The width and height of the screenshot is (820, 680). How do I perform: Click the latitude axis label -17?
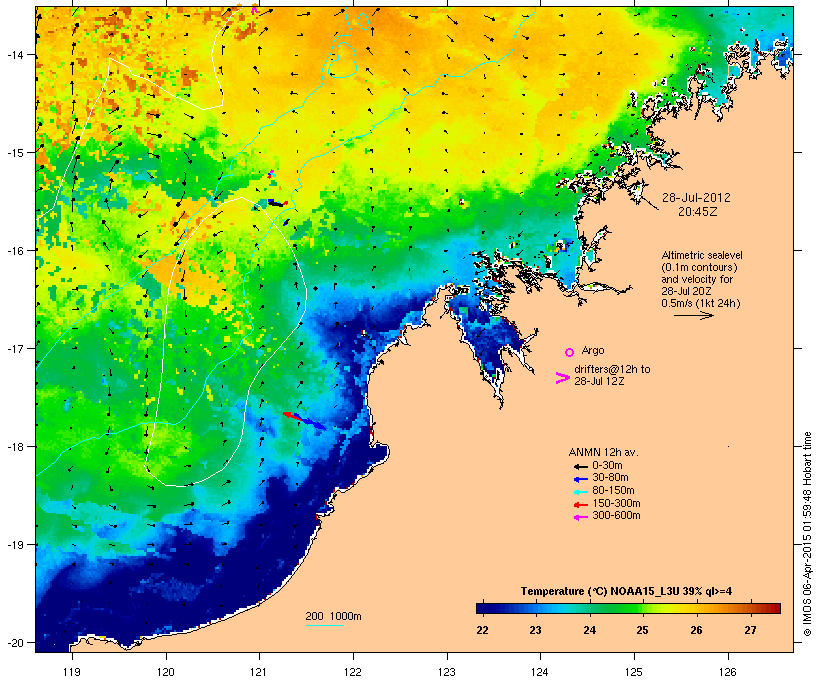pyautogui.click(x=14, y=348)
